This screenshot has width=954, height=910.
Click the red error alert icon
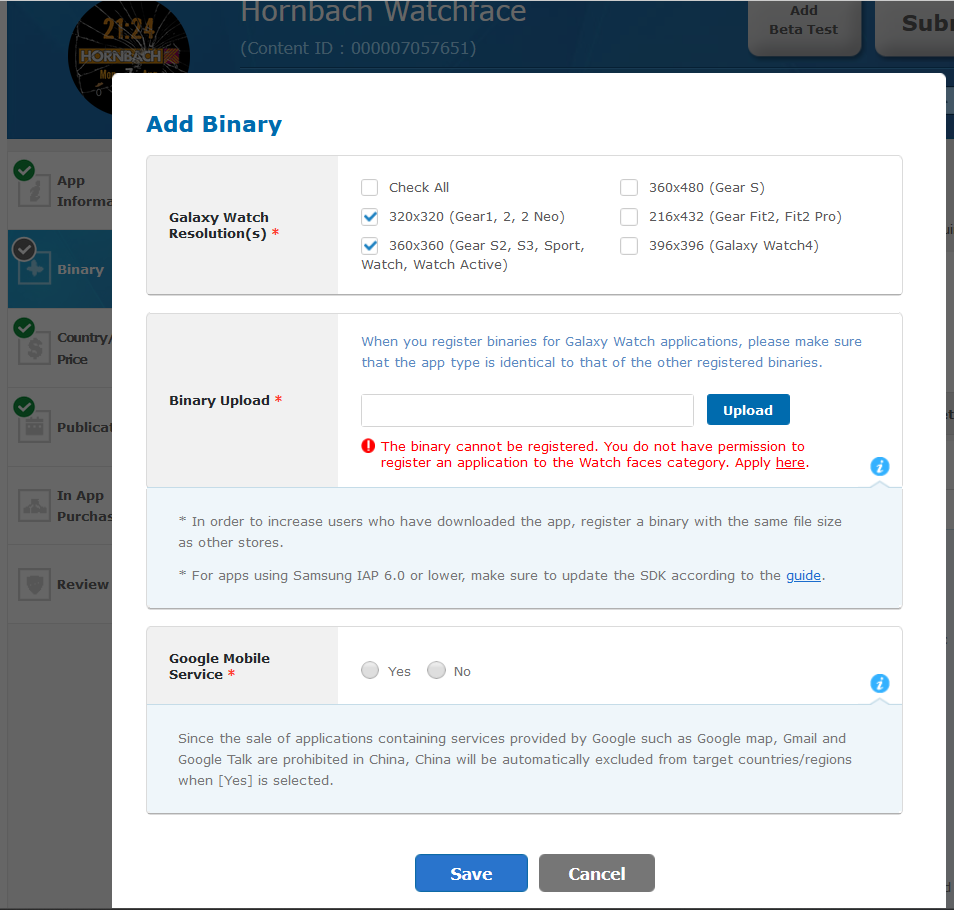point(369,447)
